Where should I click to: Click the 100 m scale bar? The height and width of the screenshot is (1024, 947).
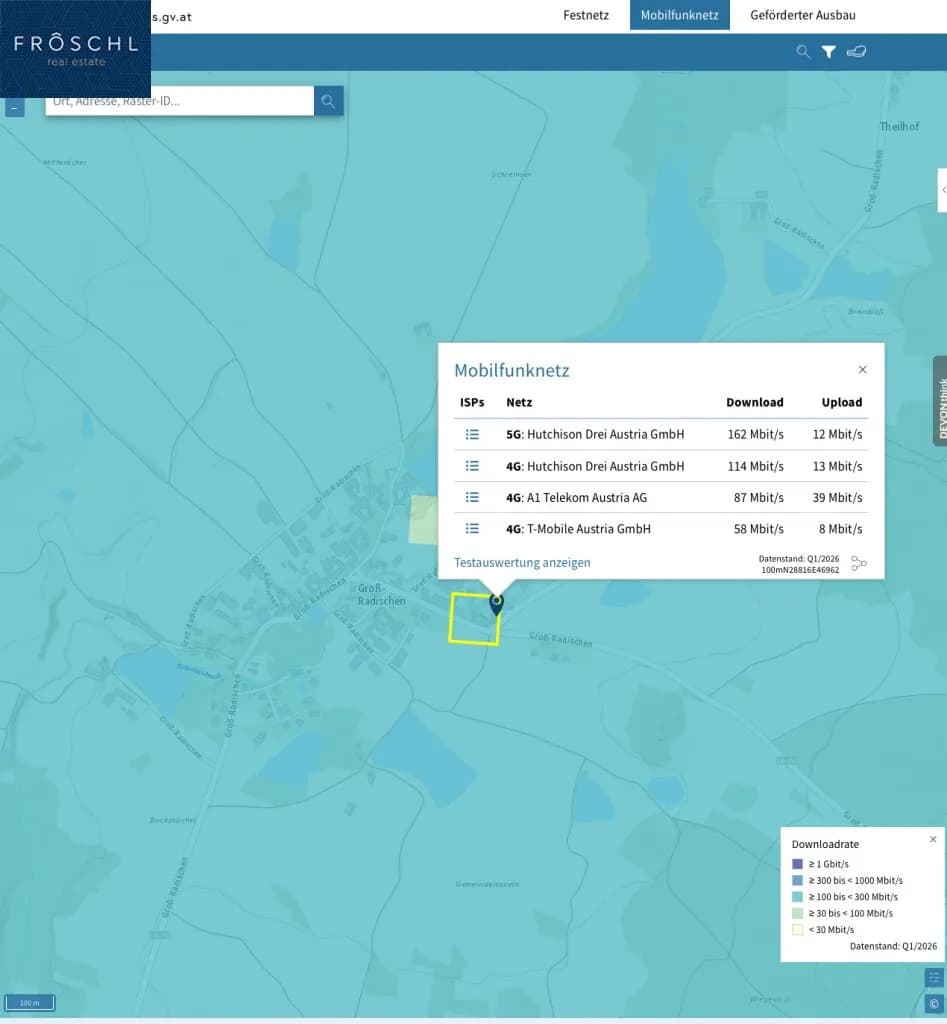coord(29,1002)
